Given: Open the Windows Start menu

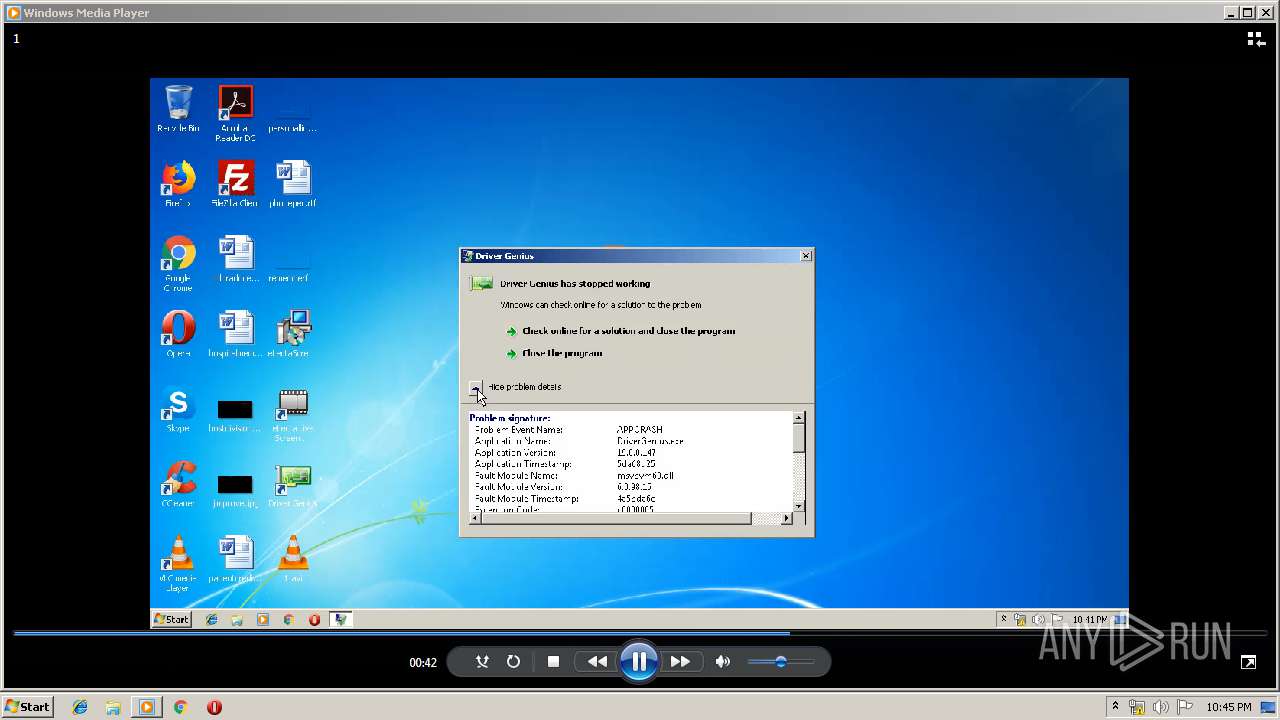Looking at the screenshot, I should (28, 707).
